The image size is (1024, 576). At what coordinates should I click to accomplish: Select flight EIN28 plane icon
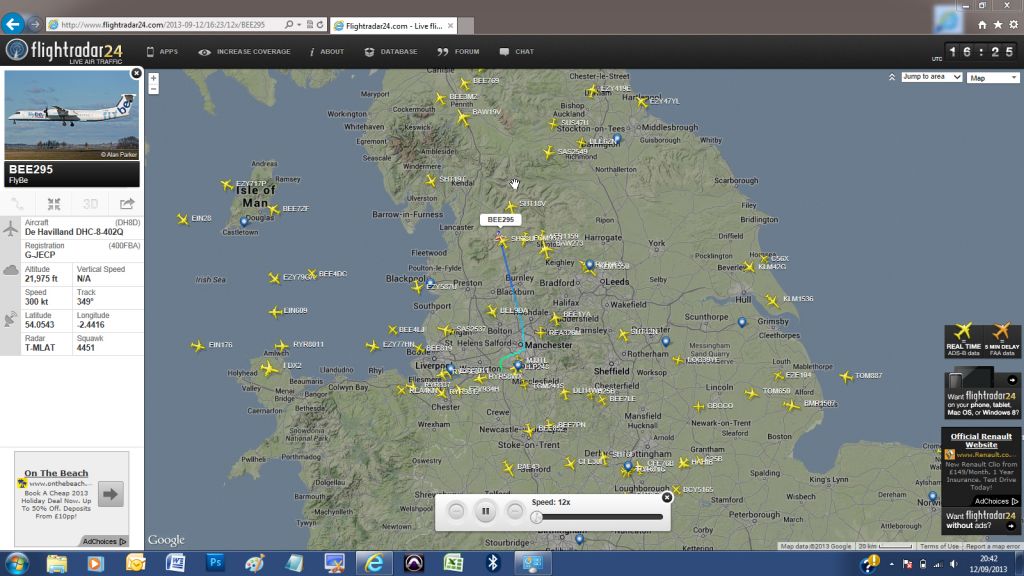[x=183, y=219]
